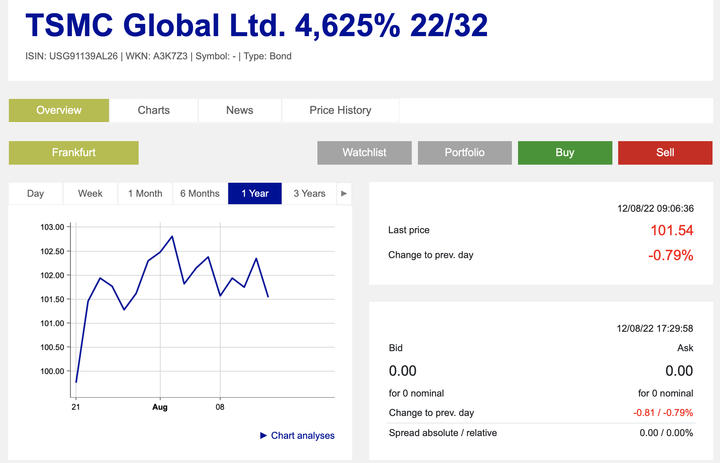Set chart range to Week

(x=90, y=193)
